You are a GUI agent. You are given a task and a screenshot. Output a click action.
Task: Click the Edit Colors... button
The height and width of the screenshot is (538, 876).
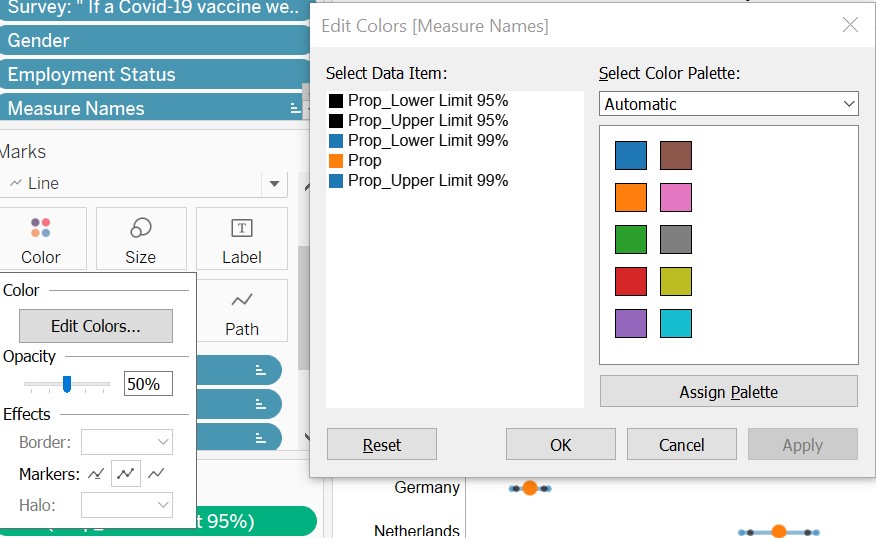click(96, 326)
